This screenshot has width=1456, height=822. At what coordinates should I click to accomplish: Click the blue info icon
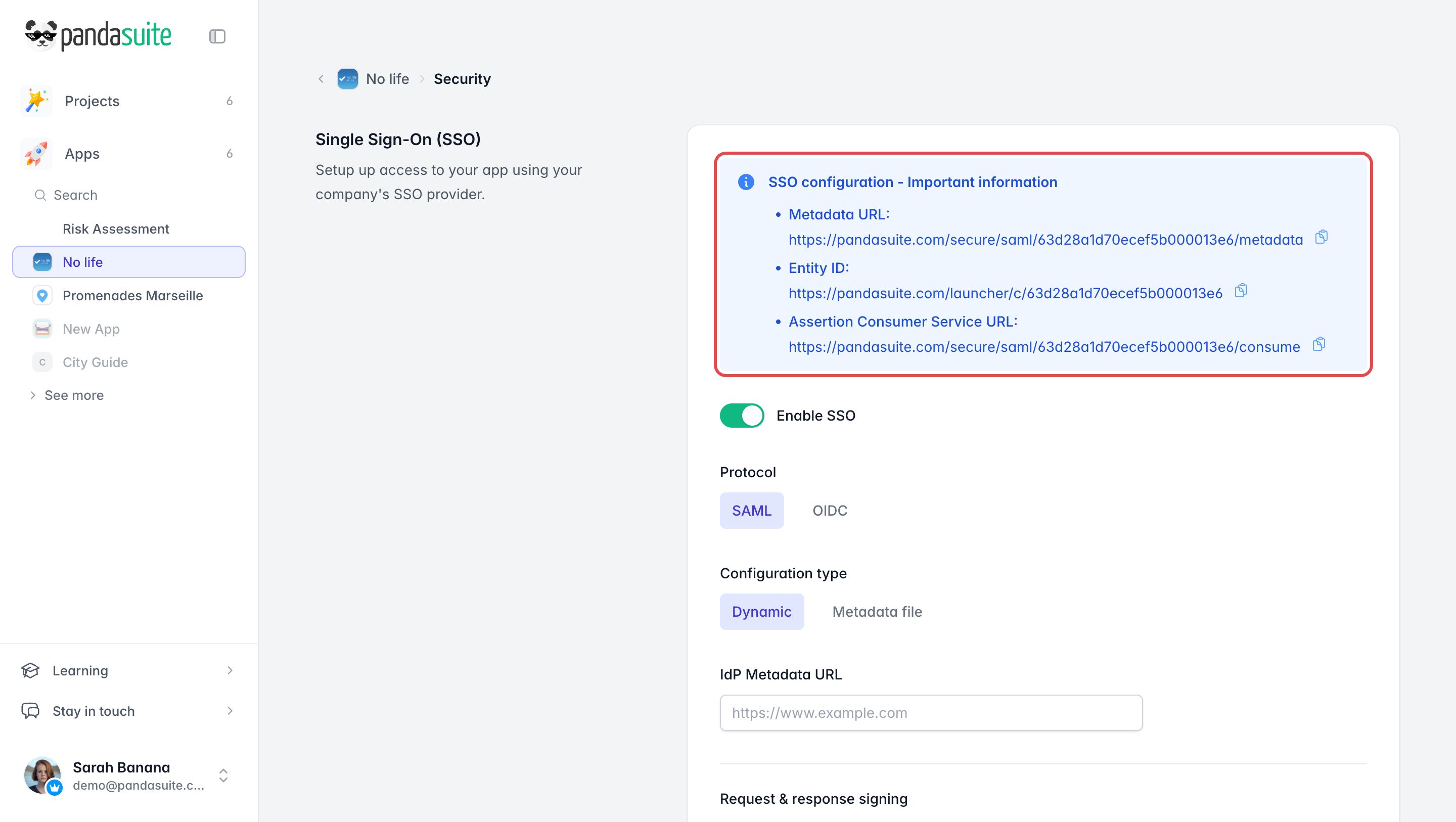[x=746, y=182]
